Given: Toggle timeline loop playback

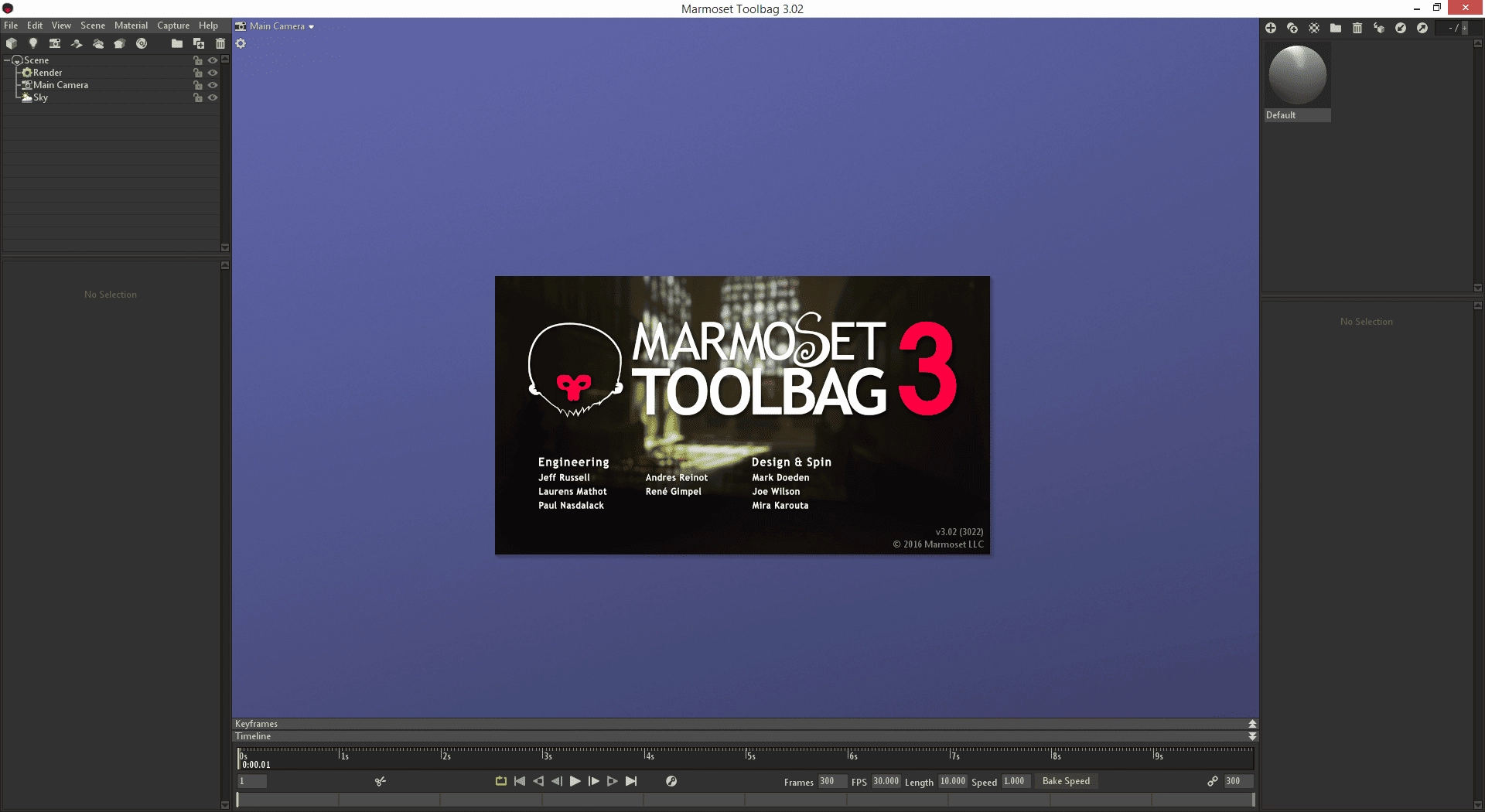Looking at the screenshot, I should [x=501, y=781].
